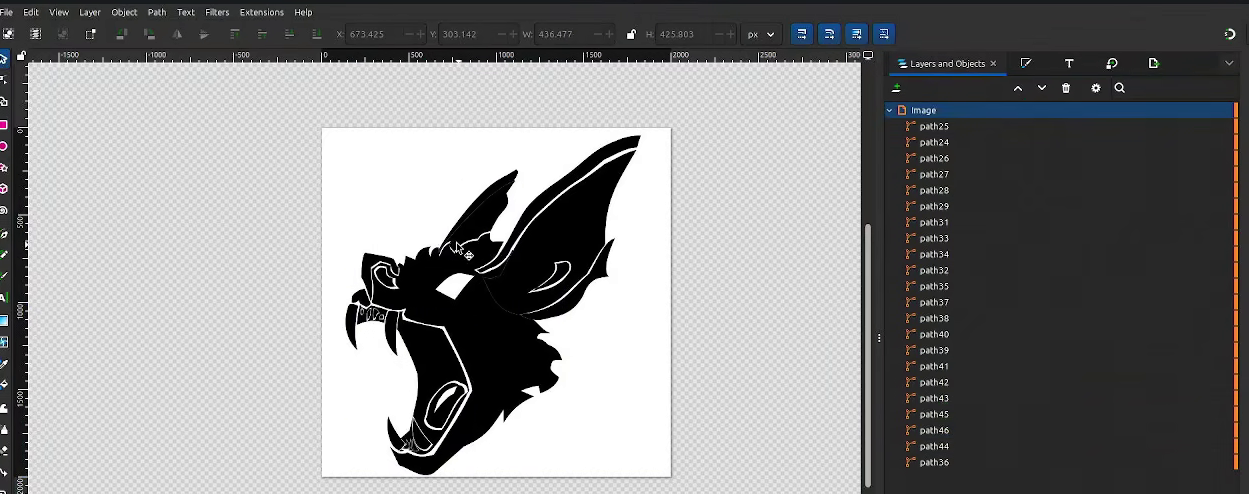Open the Path menu
Screen dimensions: 1249x494
point(157,12)
